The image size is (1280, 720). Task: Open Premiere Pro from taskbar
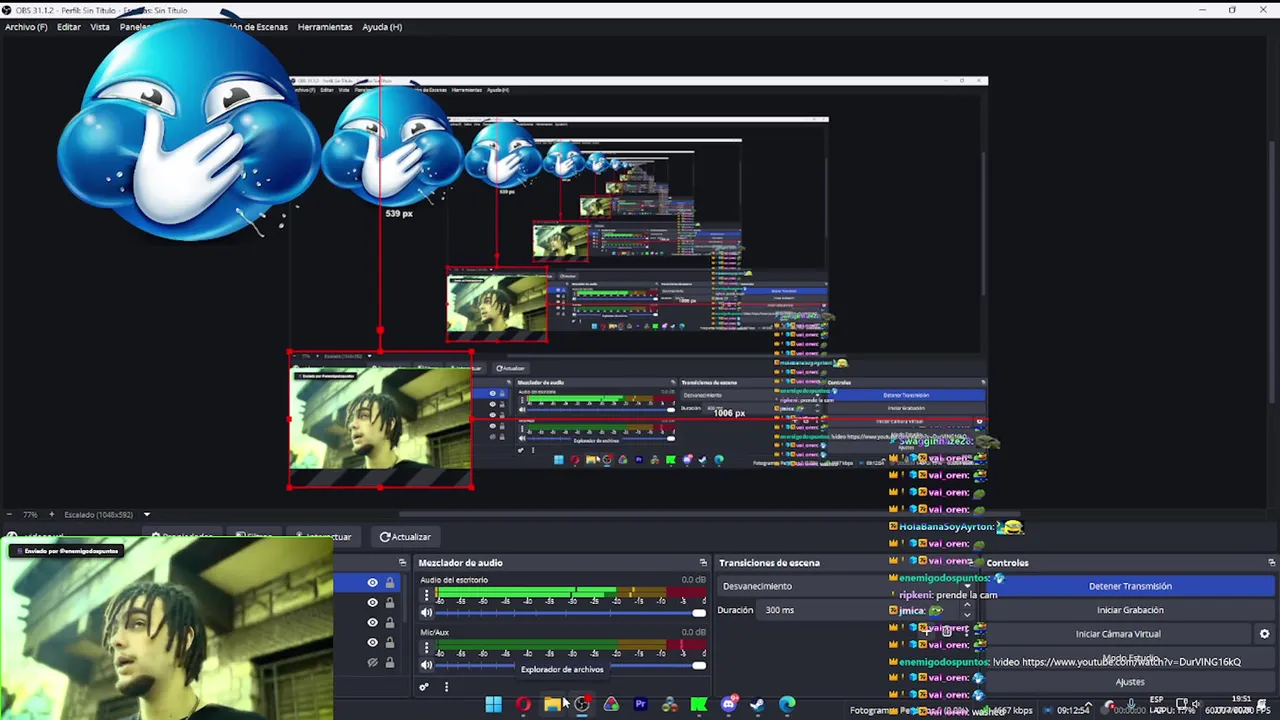coord(640,705)
